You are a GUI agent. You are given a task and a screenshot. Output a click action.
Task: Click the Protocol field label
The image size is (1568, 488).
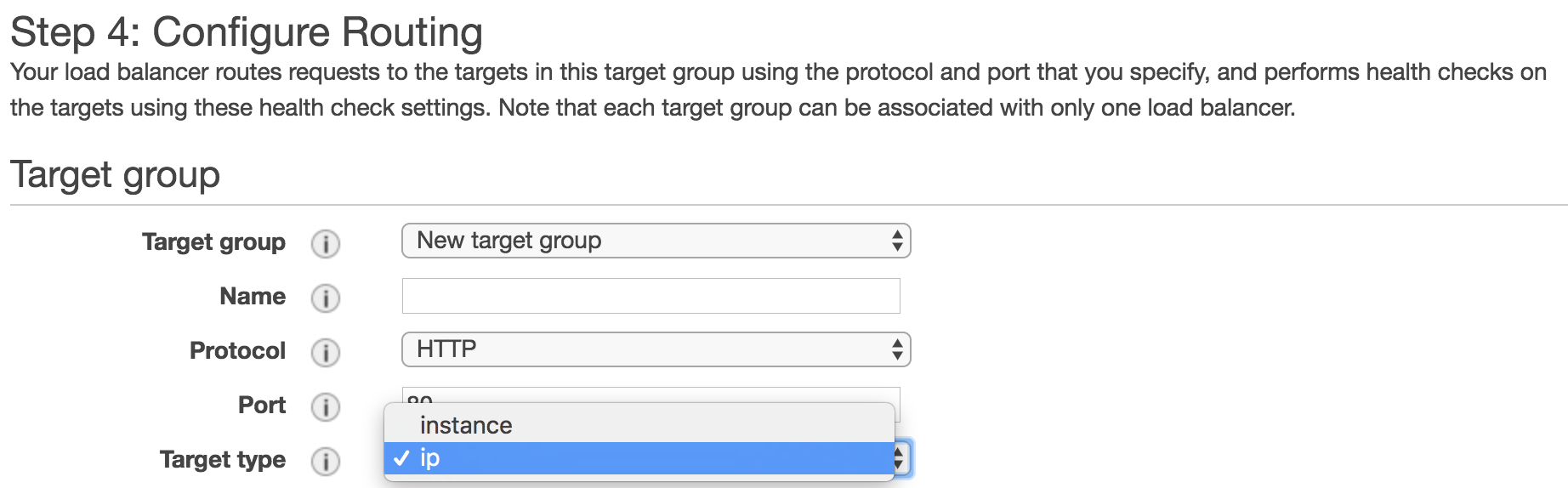click(x=237, y=351)
